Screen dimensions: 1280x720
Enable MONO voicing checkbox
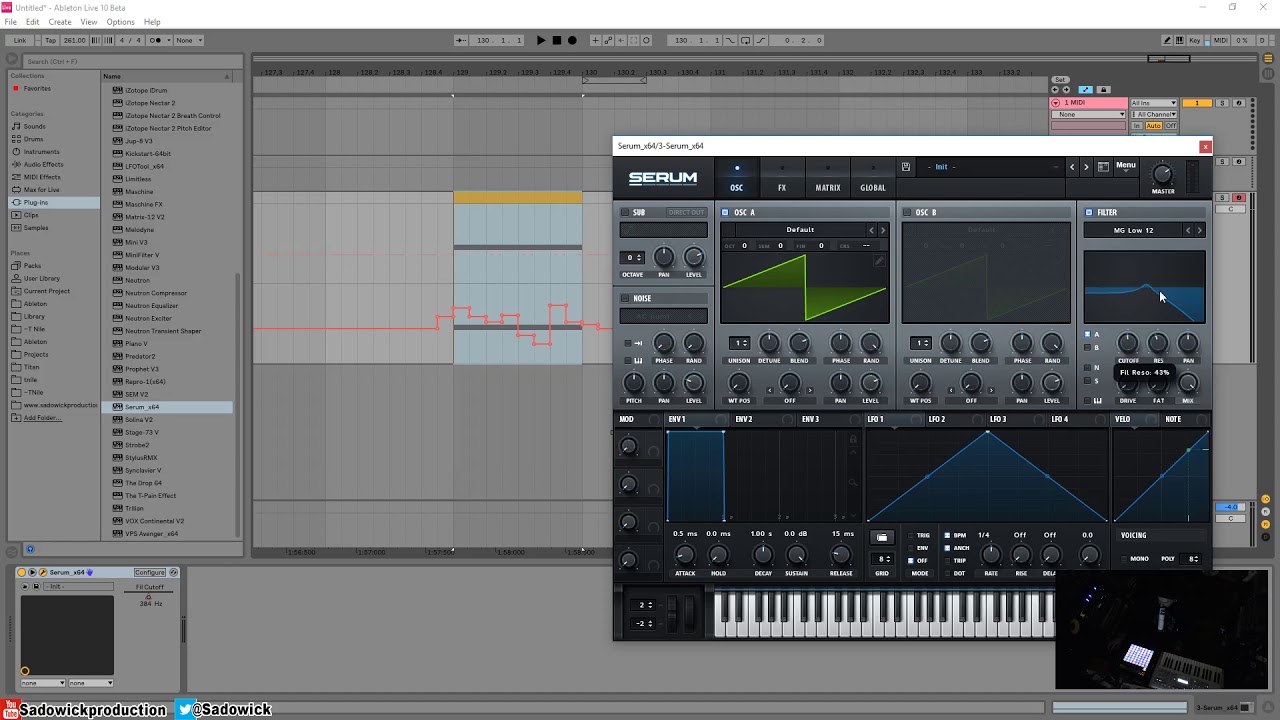pos(1124,559)
